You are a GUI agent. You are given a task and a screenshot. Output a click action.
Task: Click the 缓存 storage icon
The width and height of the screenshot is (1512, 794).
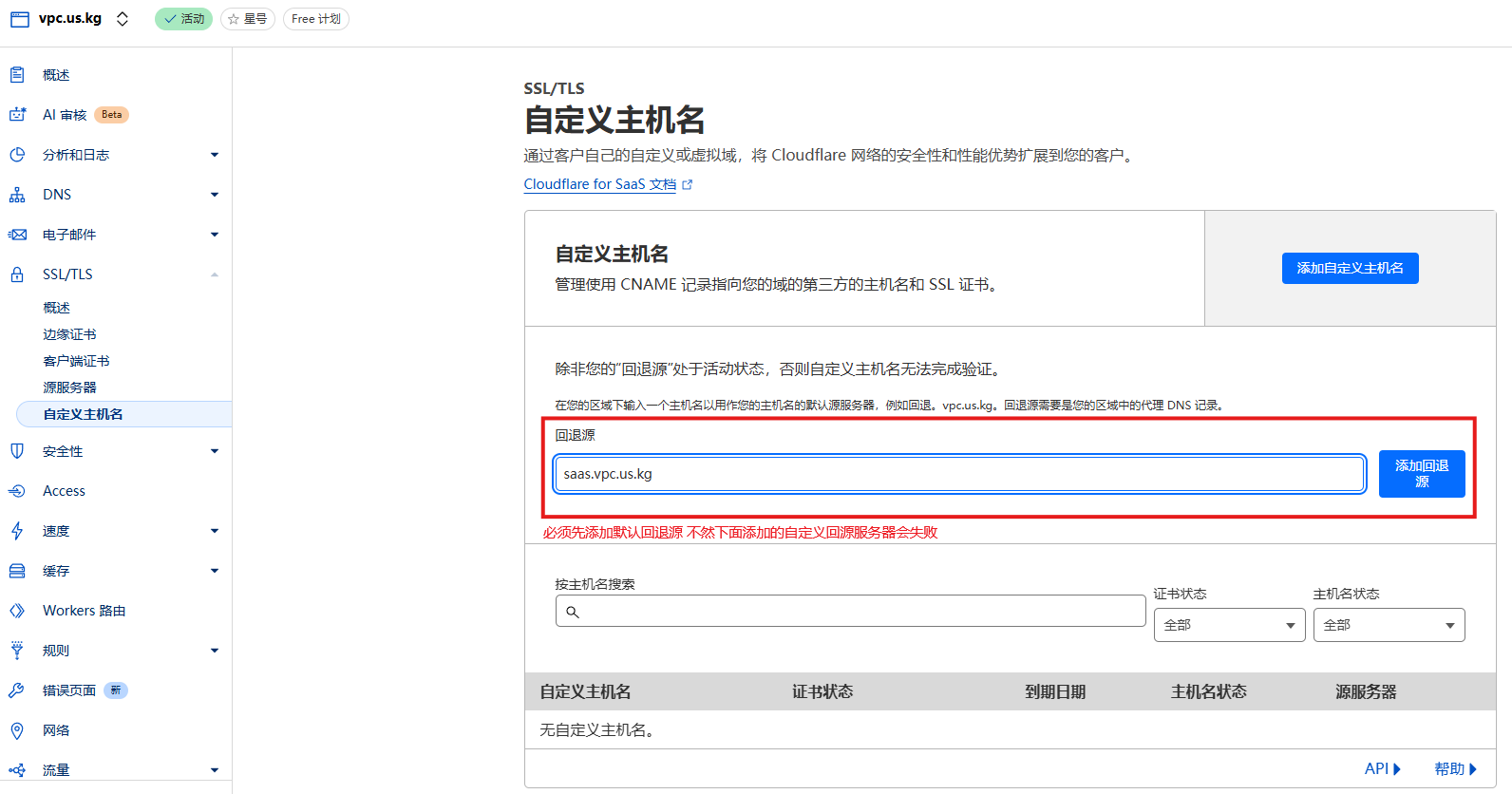(17, 571)
